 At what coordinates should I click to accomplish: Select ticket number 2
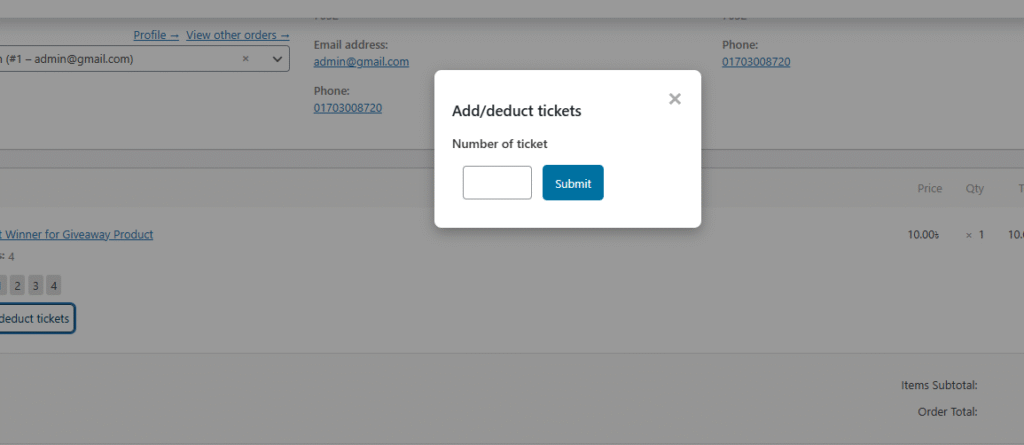pos(18,286)
